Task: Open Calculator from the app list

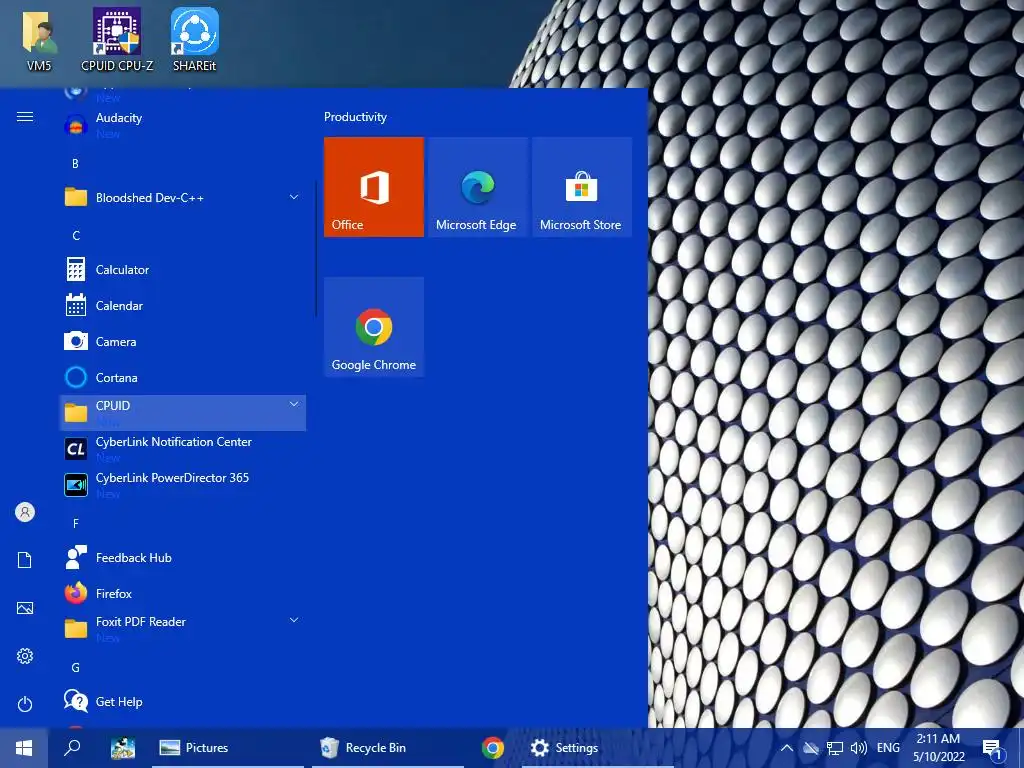Action: click(183, 270)
